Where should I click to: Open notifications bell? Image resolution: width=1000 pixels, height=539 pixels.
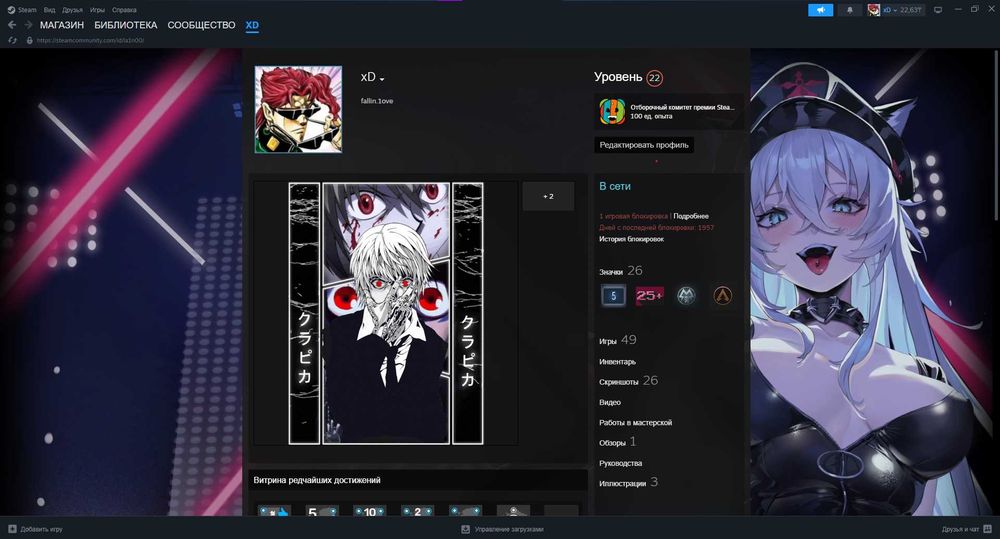(x=849, y=10)
